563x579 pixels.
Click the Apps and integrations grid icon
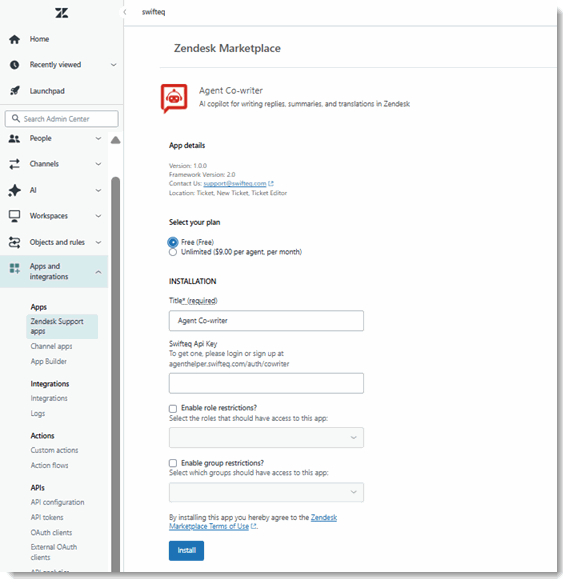(14, 268)
